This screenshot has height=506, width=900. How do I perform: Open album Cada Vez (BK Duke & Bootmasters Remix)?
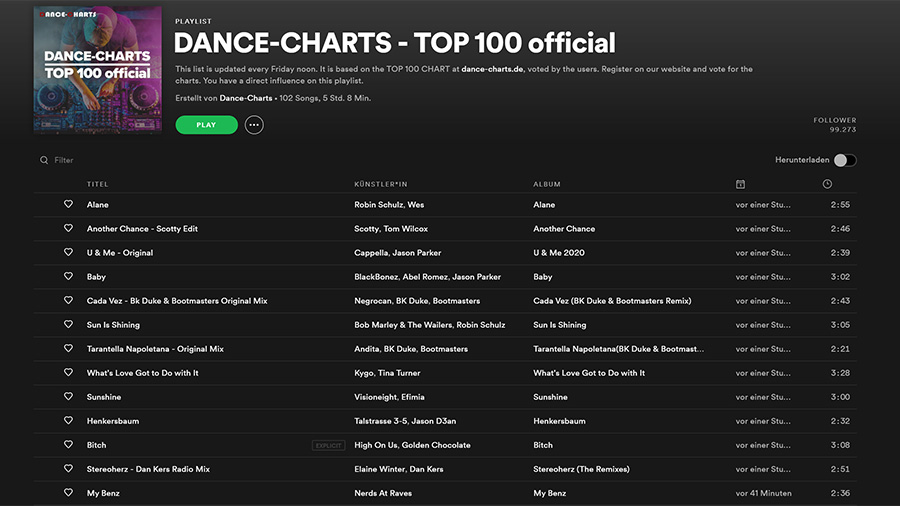[x=612, y=301]
